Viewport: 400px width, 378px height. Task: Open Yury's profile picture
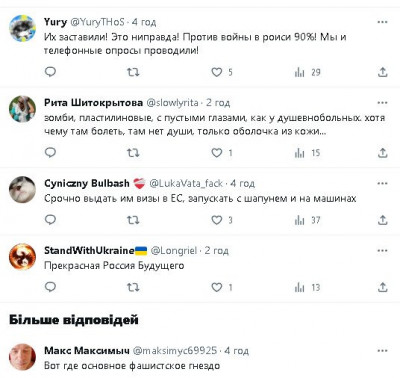tap(22, 28)
